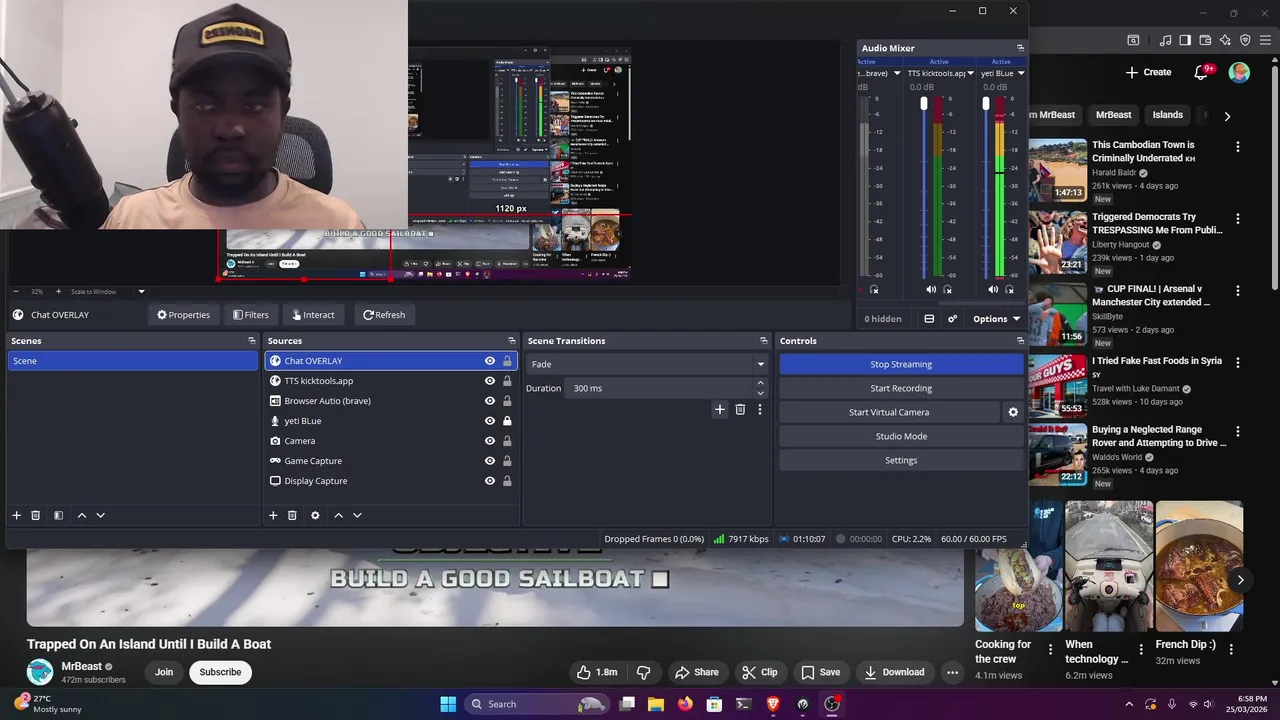Mute the TTS kicktools.app mixer channel
The height and width of the screenshot is (720, 1280).
pyautogui.click(x=931, y=289)
